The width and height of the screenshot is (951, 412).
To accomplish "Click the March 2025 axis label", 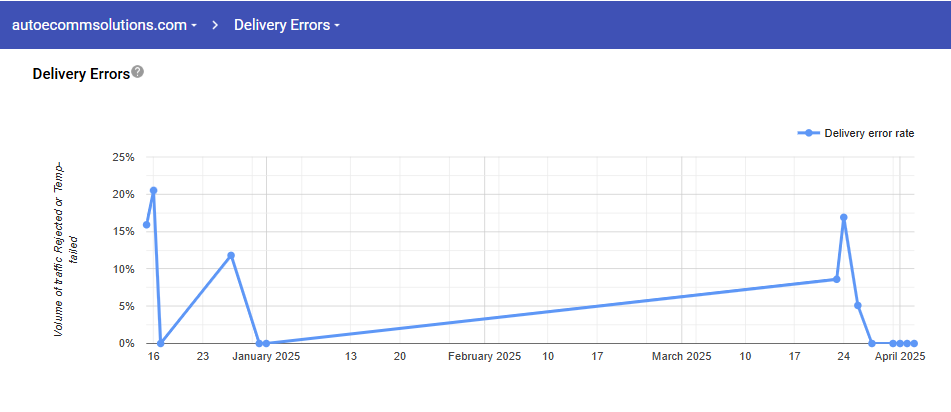I will [x=681, y=356].
